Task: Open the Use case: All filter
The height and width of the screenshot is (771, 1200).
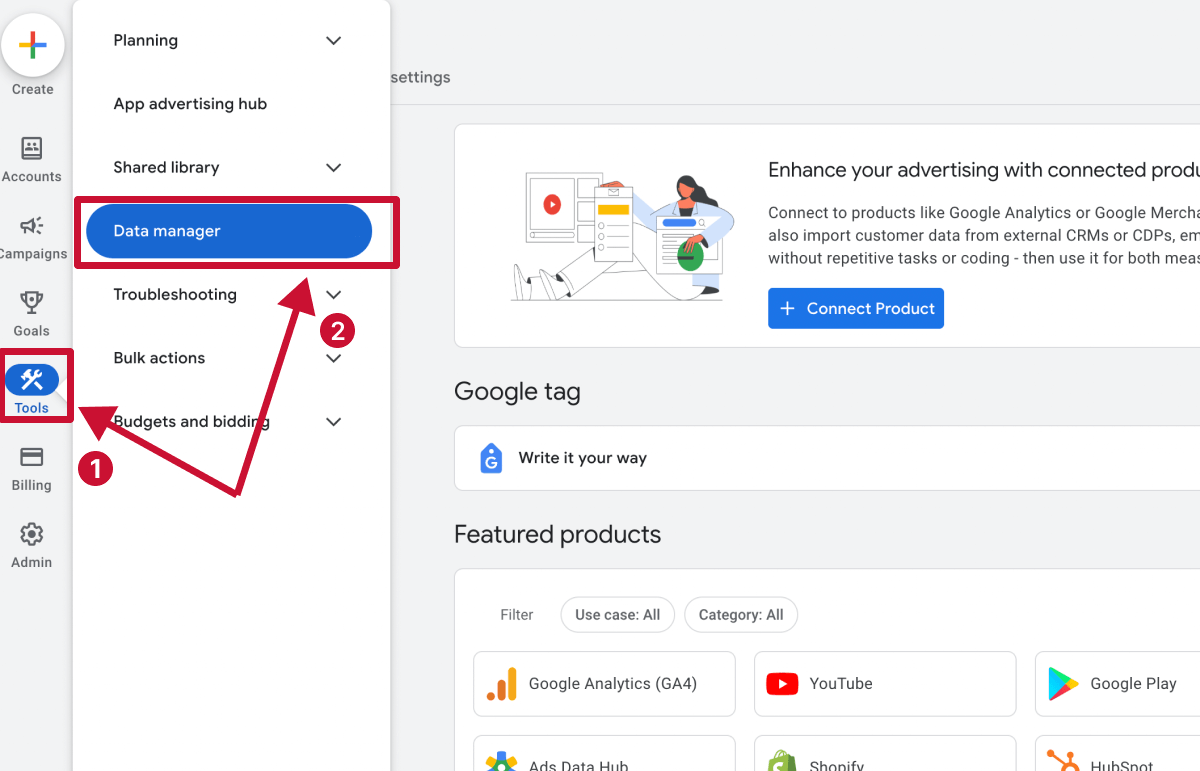Action: click(618, 615)
